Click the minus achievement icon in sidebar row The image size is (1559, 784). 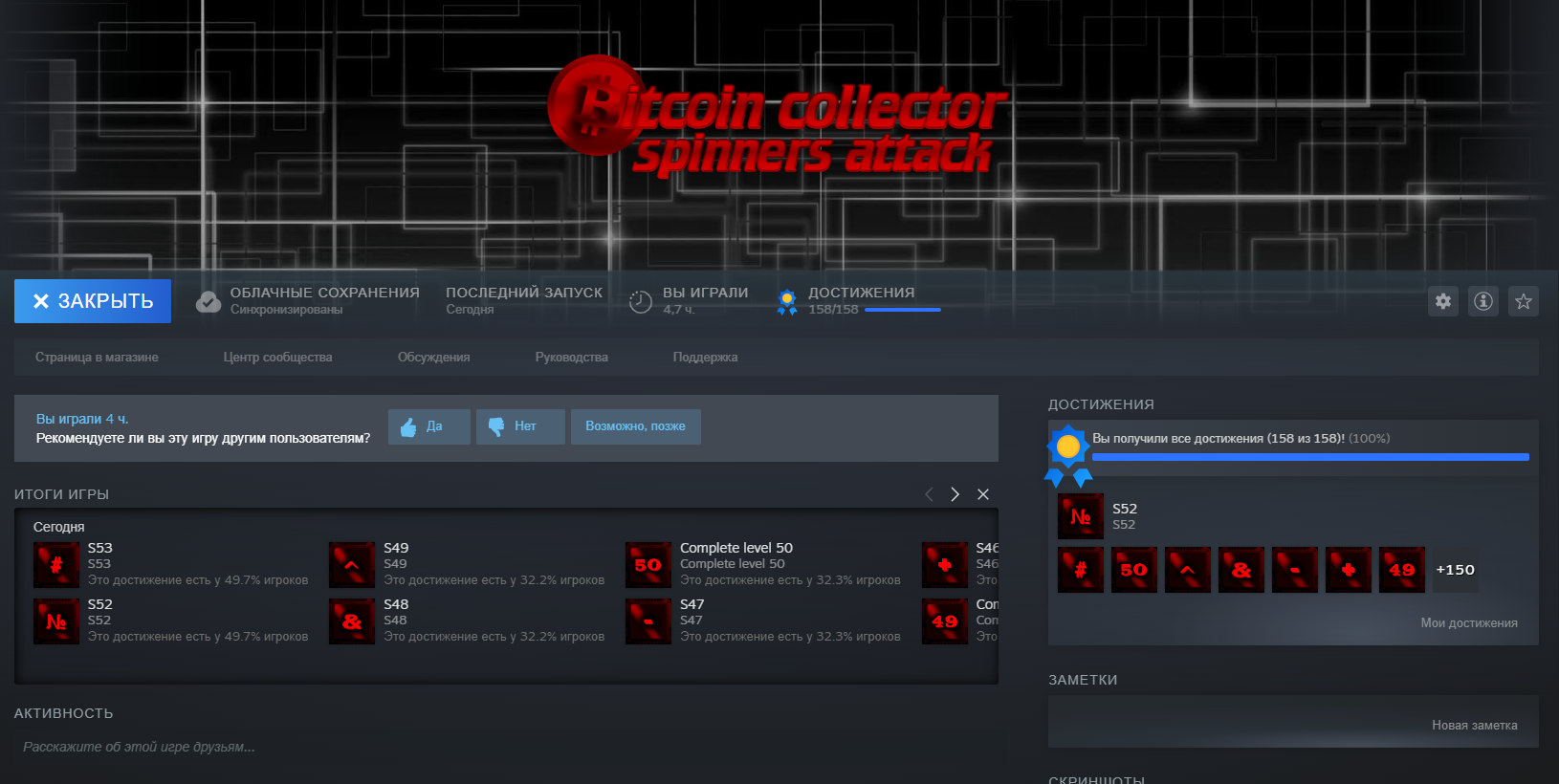click(x=1295, y=570)
